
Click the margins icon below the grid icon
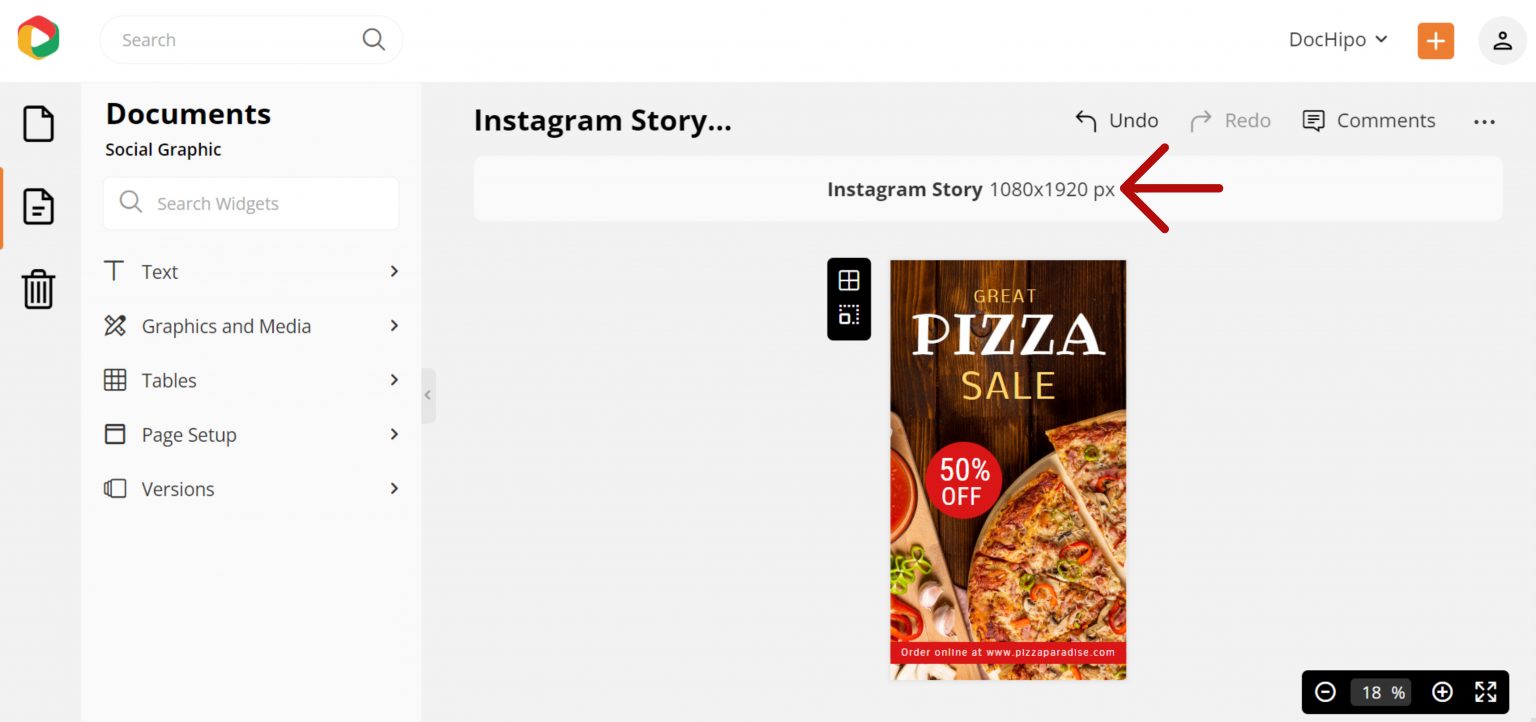point(848,317)
